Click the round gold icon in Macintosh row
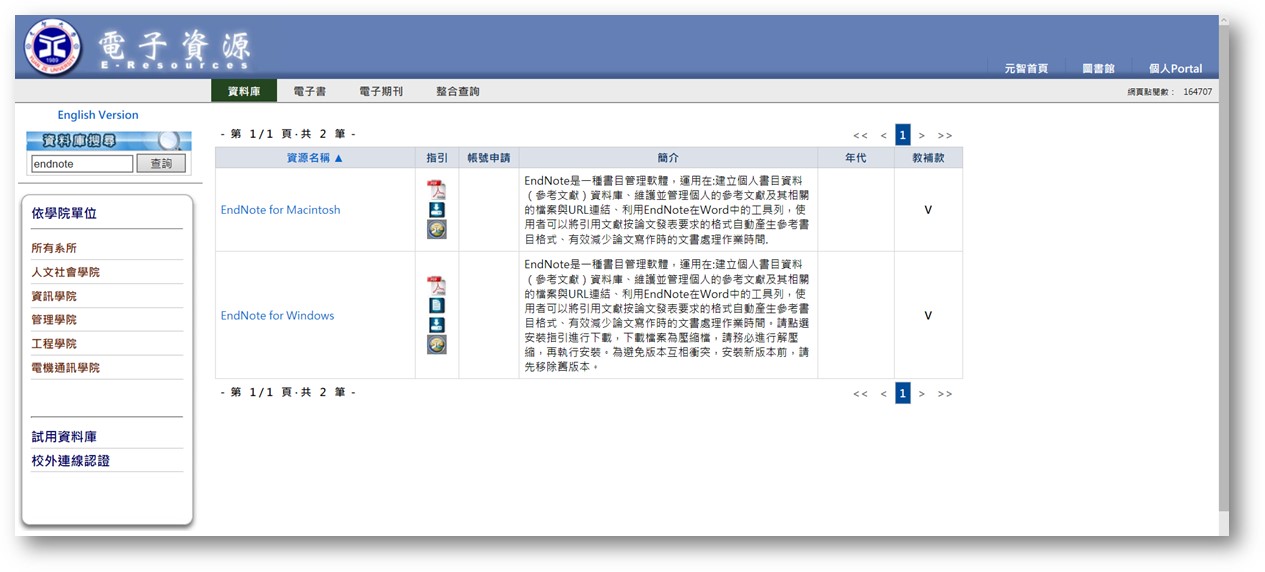 tap(436, 230)
